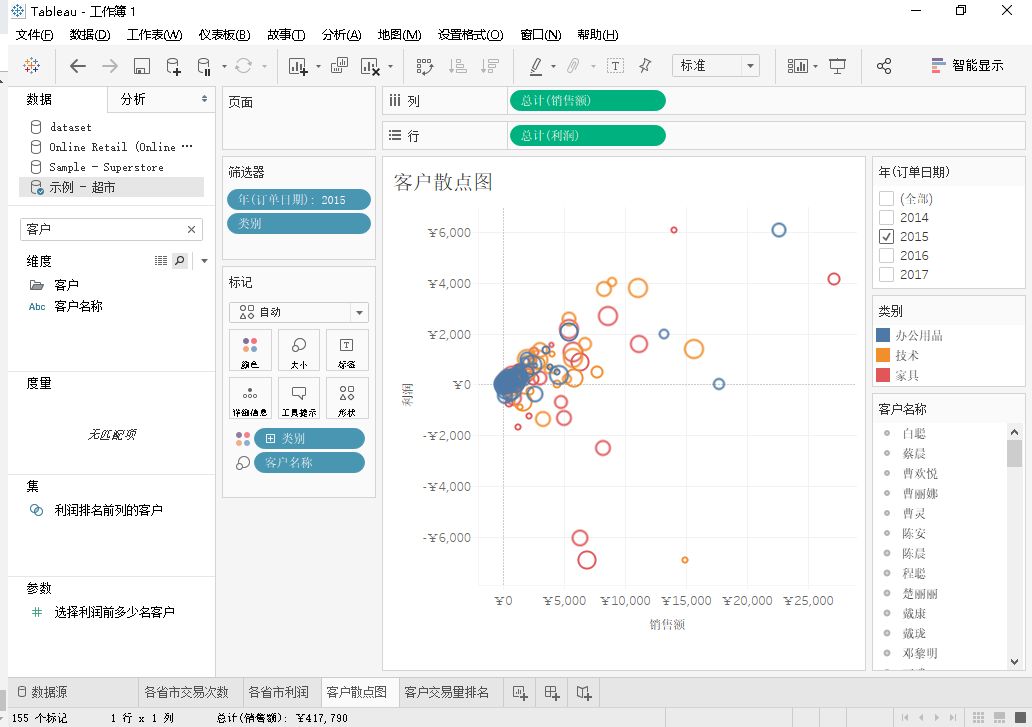Toggle mark labels with the T icon
The image size is (1032, 727).
[615, 66]
